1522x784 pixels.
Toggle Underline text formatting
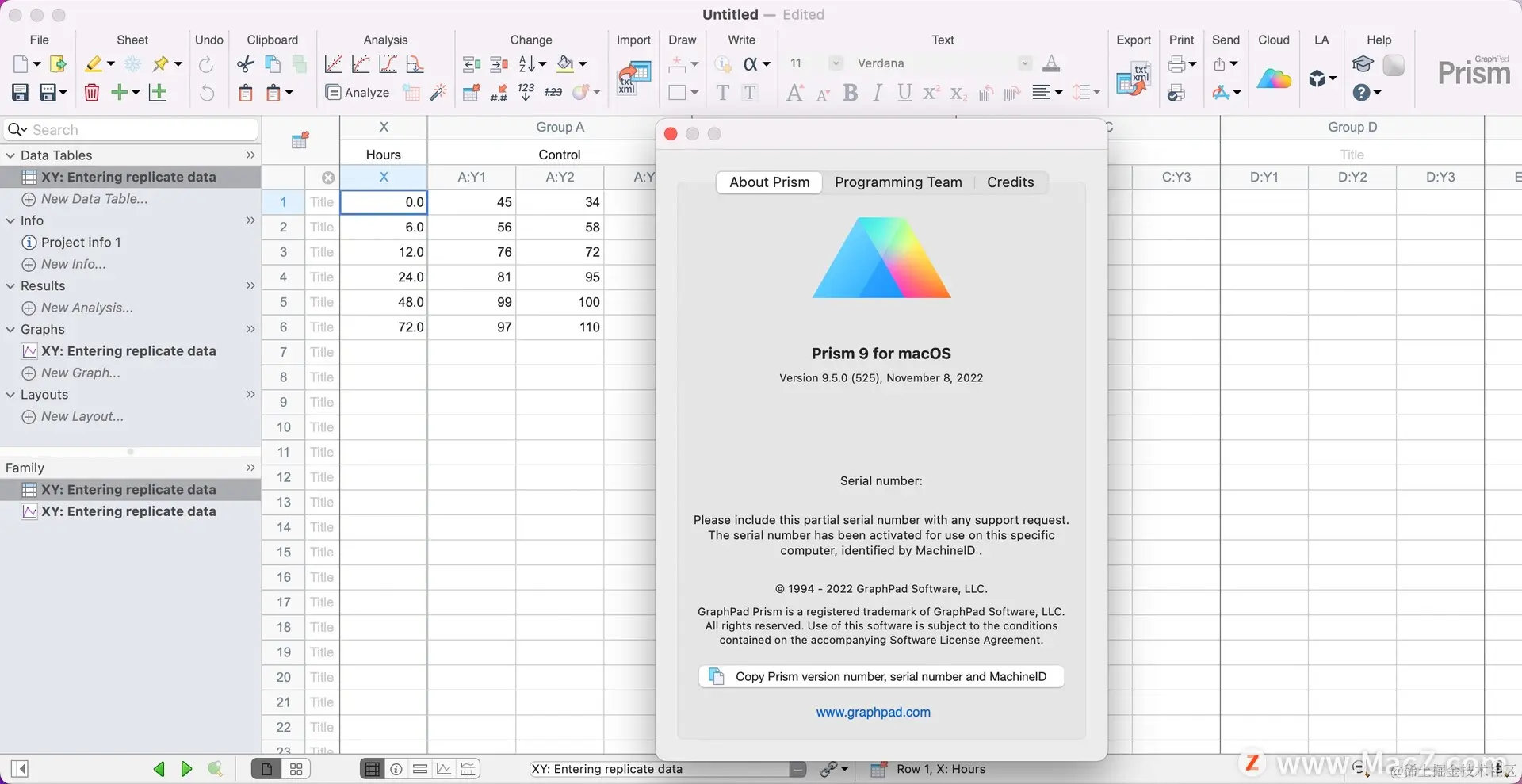tap(904, 93)
